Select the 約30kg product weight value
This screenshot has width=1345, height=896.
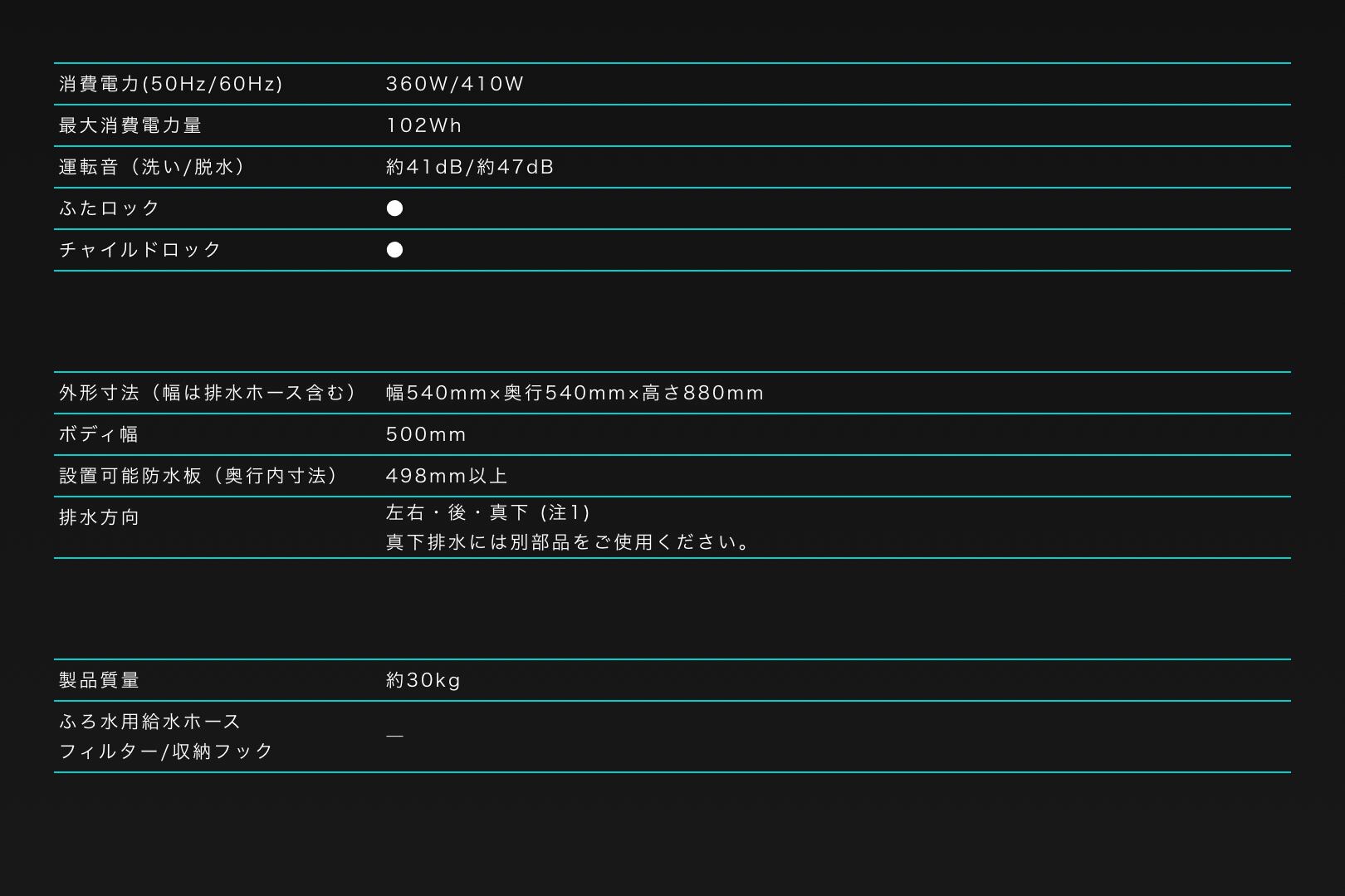pos(423,680)
